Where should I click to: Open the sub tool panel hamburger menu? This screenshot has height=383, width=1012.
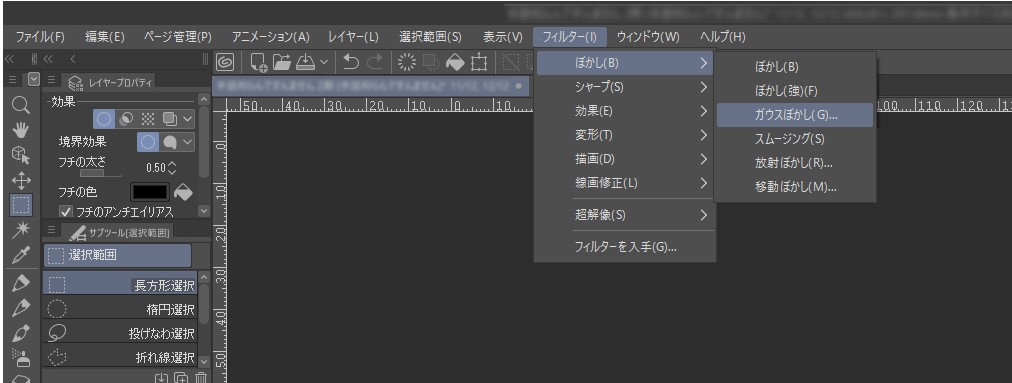(x=51, y=229)
